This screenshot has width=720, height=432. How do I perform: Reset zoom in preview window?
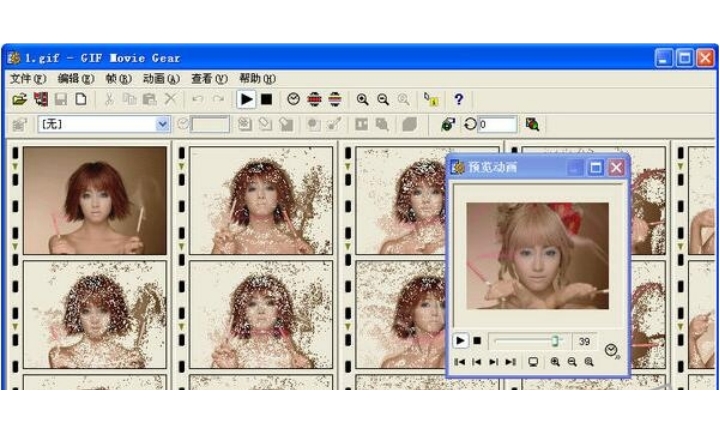pos(589,362)
